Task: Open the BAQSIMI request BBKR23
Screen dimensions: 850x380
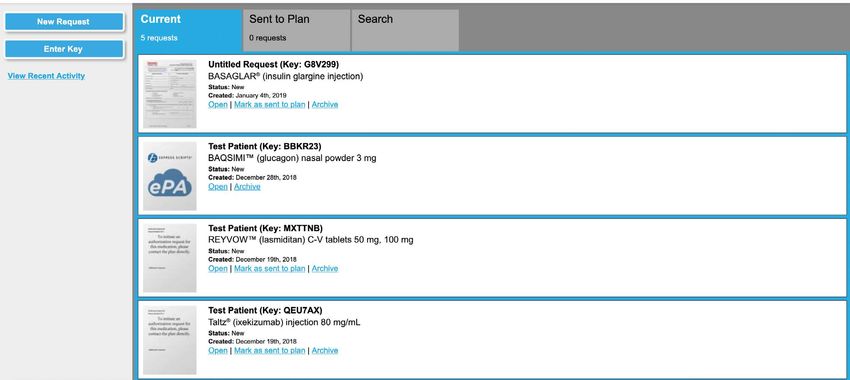Action: tap(218, 186)
